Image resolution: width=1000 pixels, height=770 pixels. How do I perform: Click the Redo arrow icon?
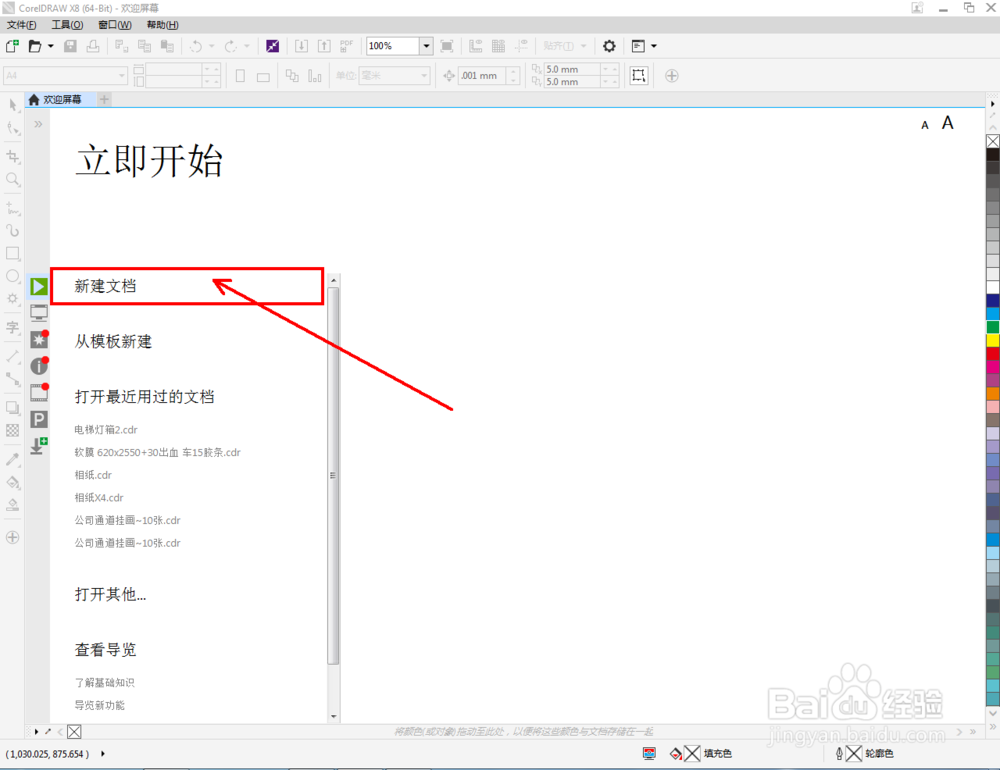[x=231, y=46]
